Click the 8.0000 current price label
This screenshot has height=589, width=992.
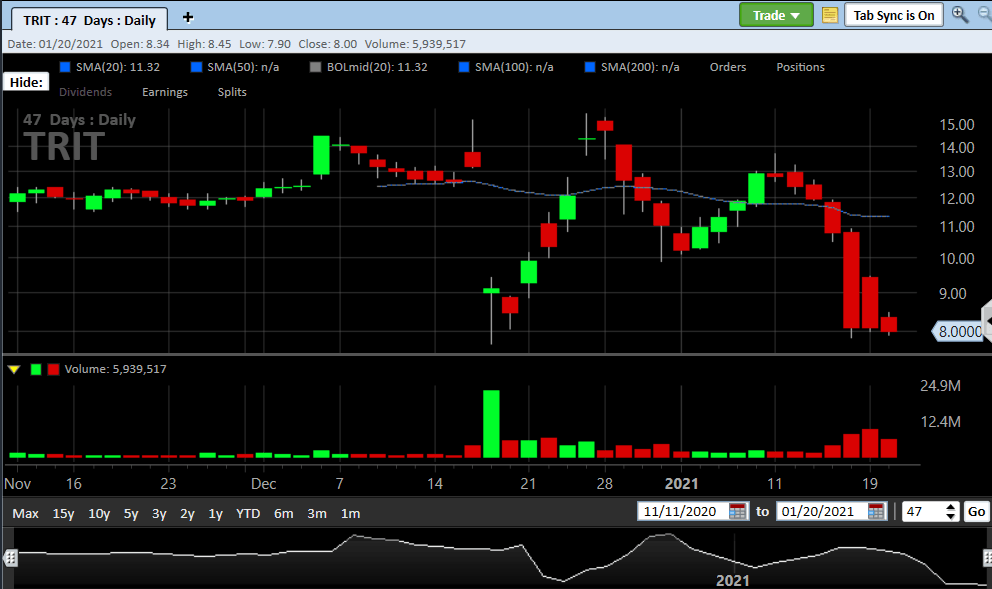pyautogui.click(x=959, y=332)
